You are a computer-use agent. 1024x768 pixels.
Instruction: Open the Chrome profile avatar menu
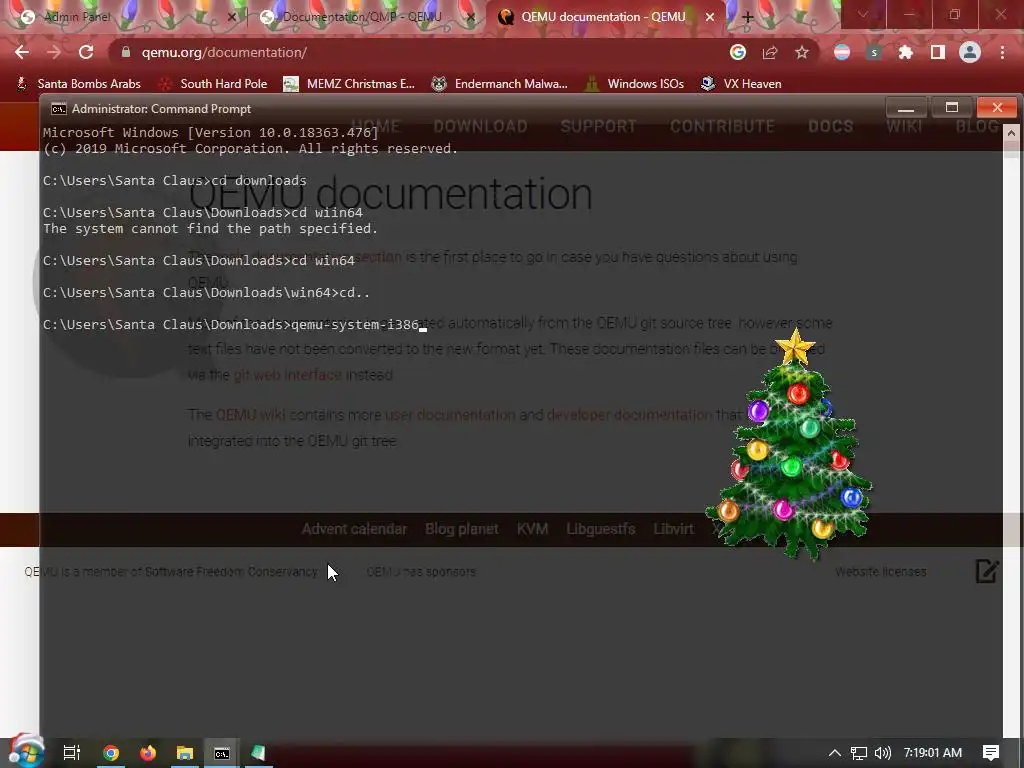pyautogui.click(x=970, y=52)
